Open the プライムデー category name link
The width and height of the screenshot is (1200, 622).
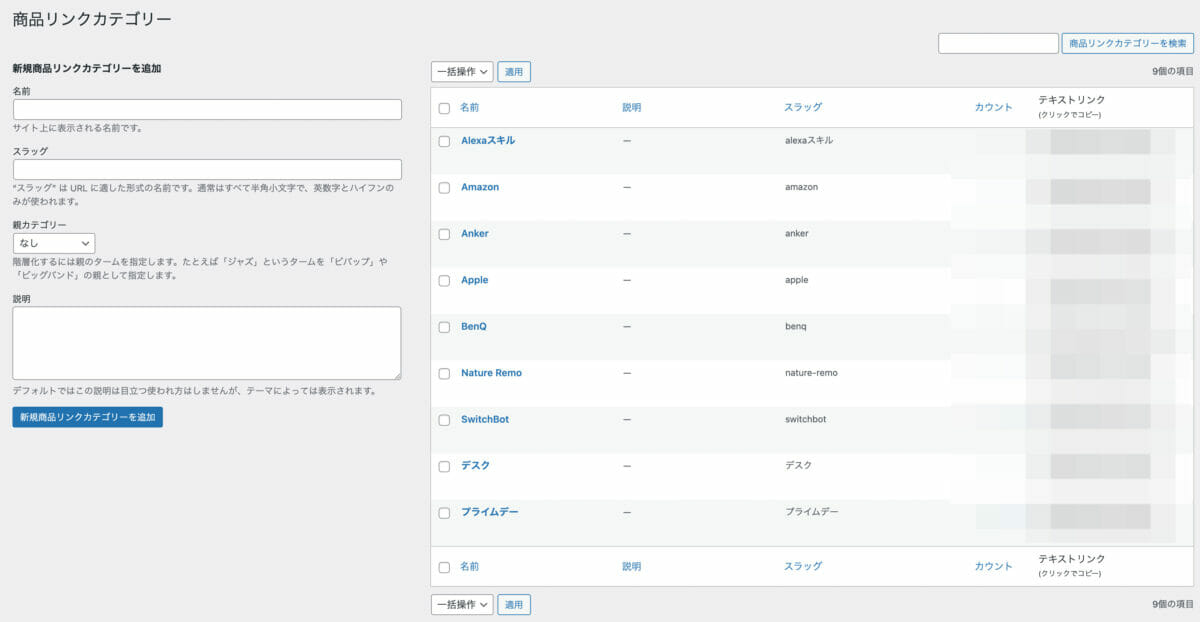(x=490, y=512)
